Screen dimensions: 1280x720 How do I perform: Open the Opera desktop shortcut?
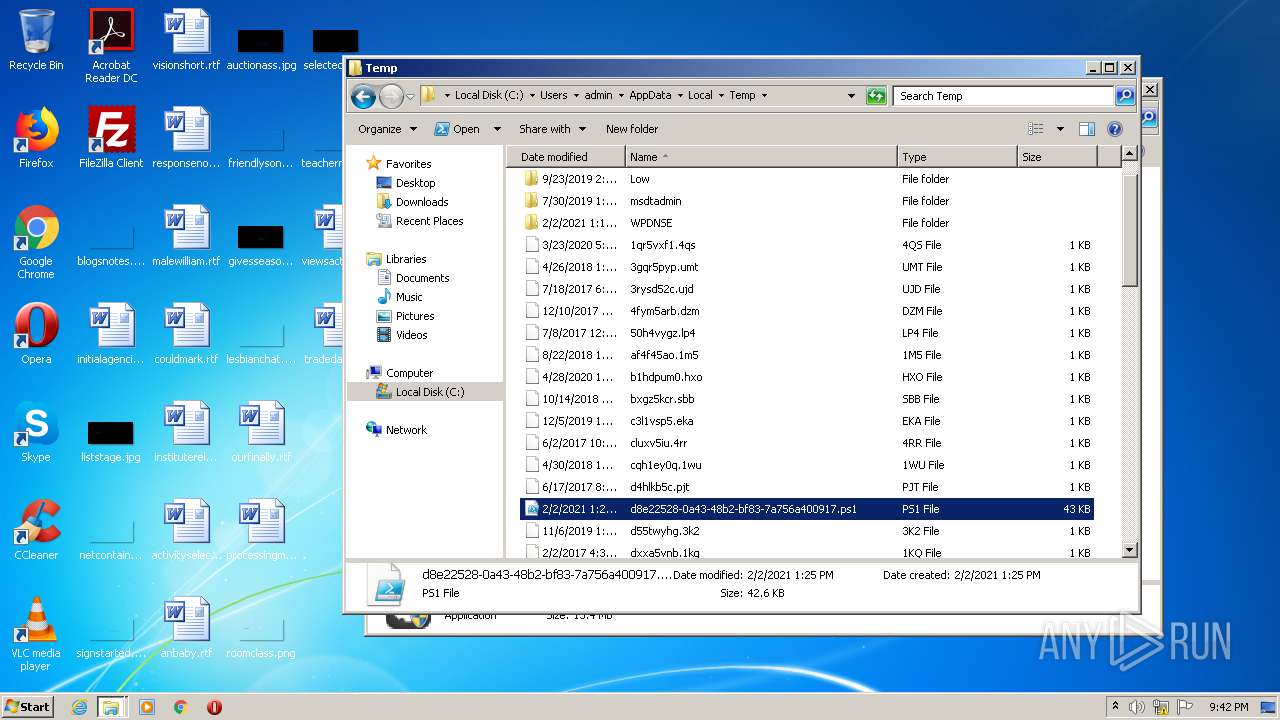(x=36, y=333)
